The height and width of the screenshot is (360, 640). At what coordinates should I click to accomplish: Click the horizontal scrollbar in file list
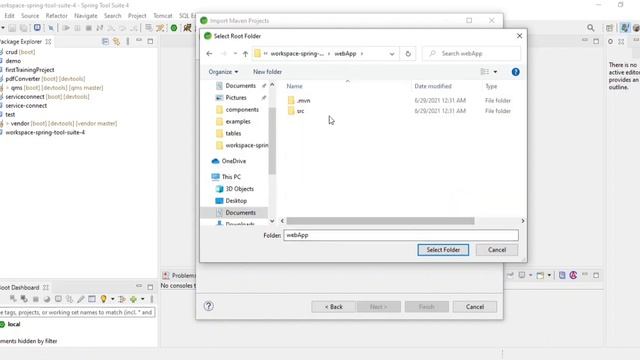[x=380, y=221]
